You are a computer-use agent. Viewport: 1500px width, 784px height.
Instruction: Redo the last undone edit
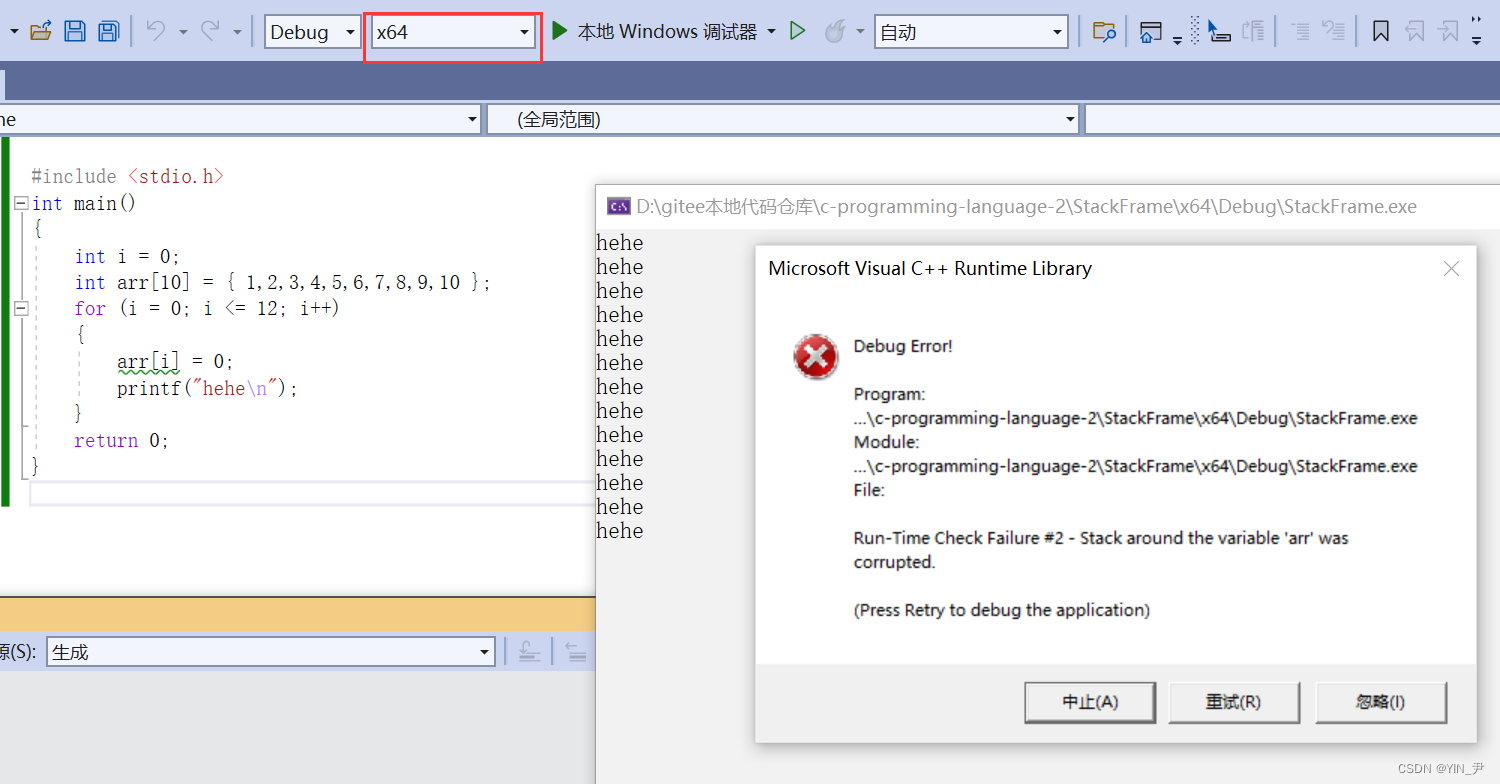[210, 31]
